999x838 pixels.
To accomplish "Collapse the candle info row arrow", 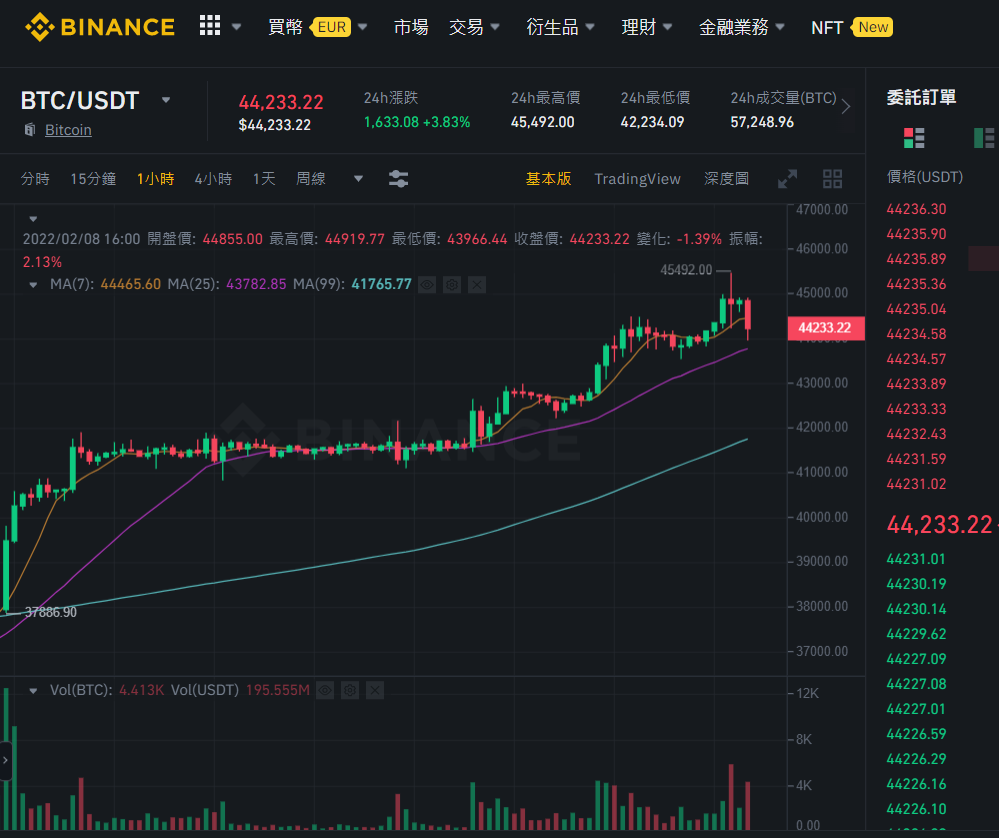I will 33,219.
